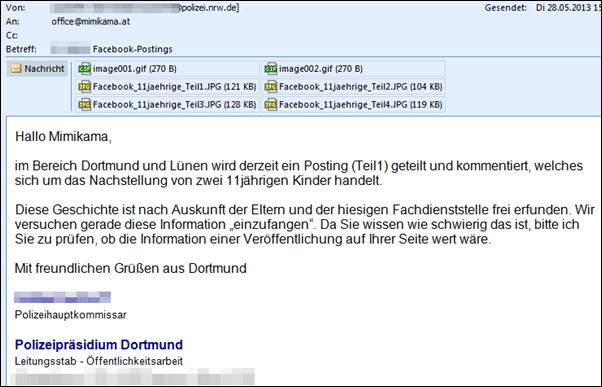Viewport: 602px width, 387px height.
Task: Click the 'Betreff:' header label
Action: (21, 49)
